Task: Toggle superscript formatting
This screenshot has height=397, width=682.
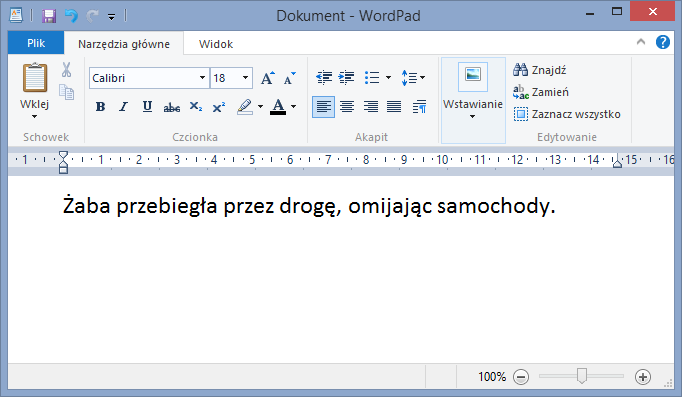Action: (219, 107)
